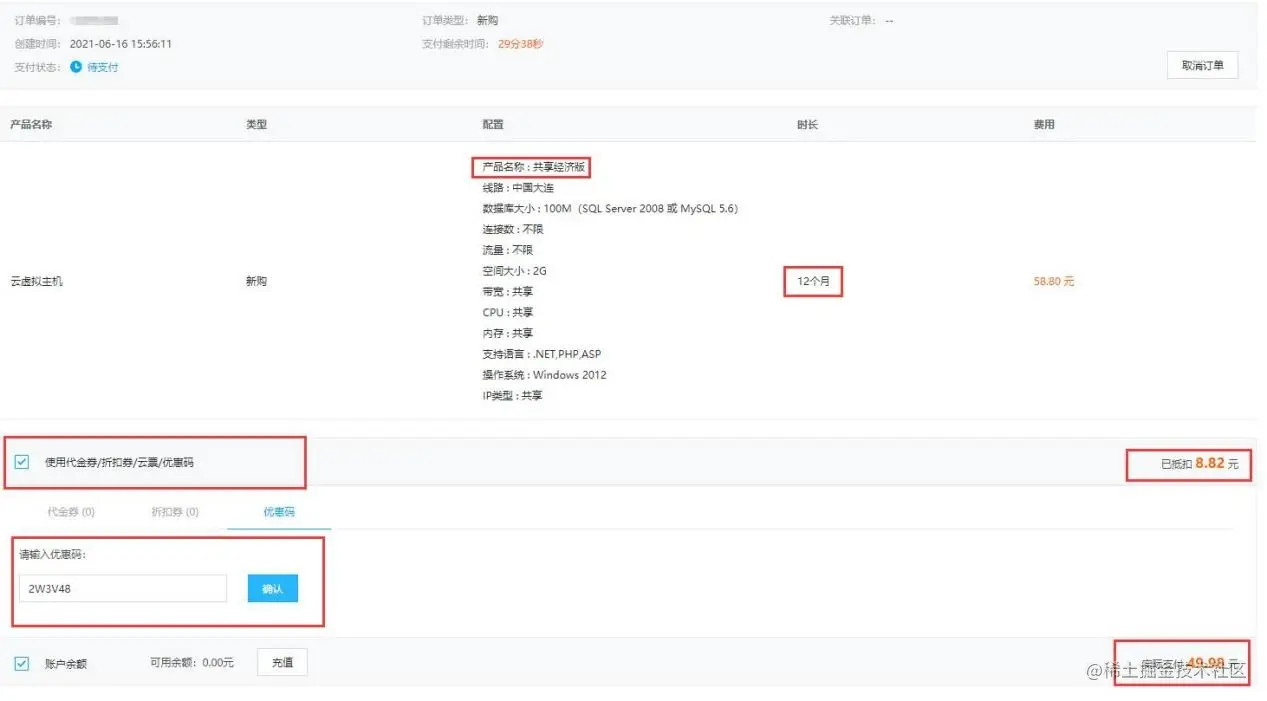
Task: Switch to the 代金券 (0) tab
Action: coord(71,512)
